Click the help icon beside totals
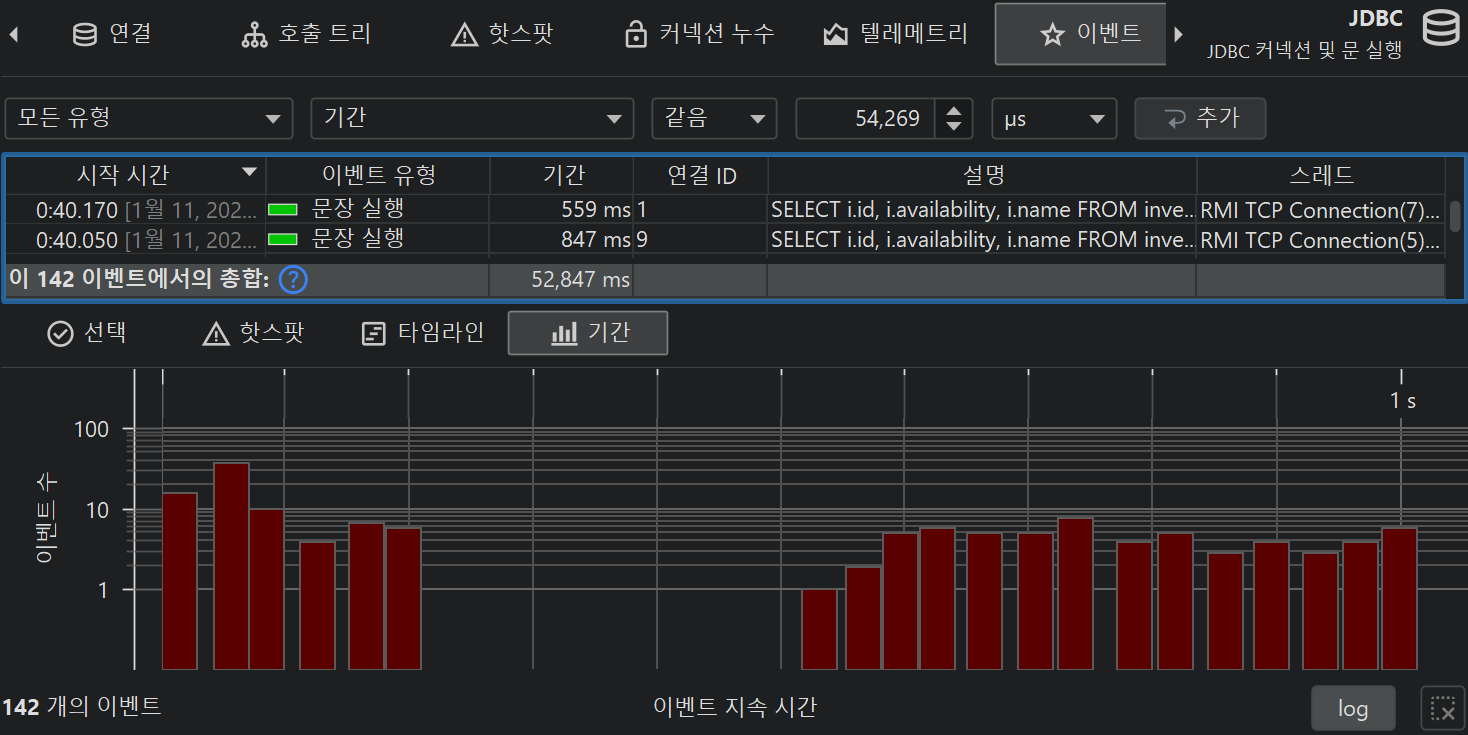The height and width of the screenshot is (735, 1468). click(x=292, y=280)
